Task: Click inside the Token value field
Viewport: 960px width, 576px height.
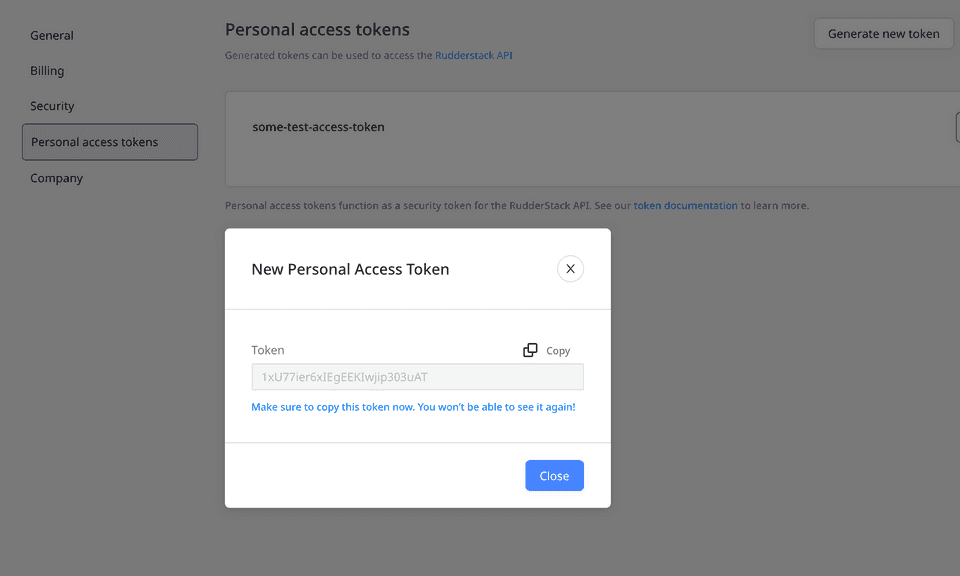Action: pyautogui.click(x=417, y=376)
